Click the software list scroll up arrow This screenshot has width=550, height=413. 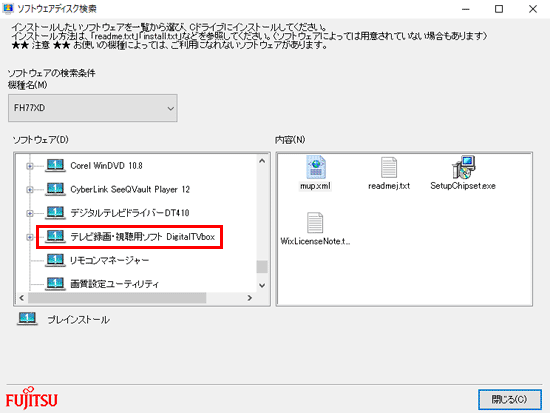point(262,161)
